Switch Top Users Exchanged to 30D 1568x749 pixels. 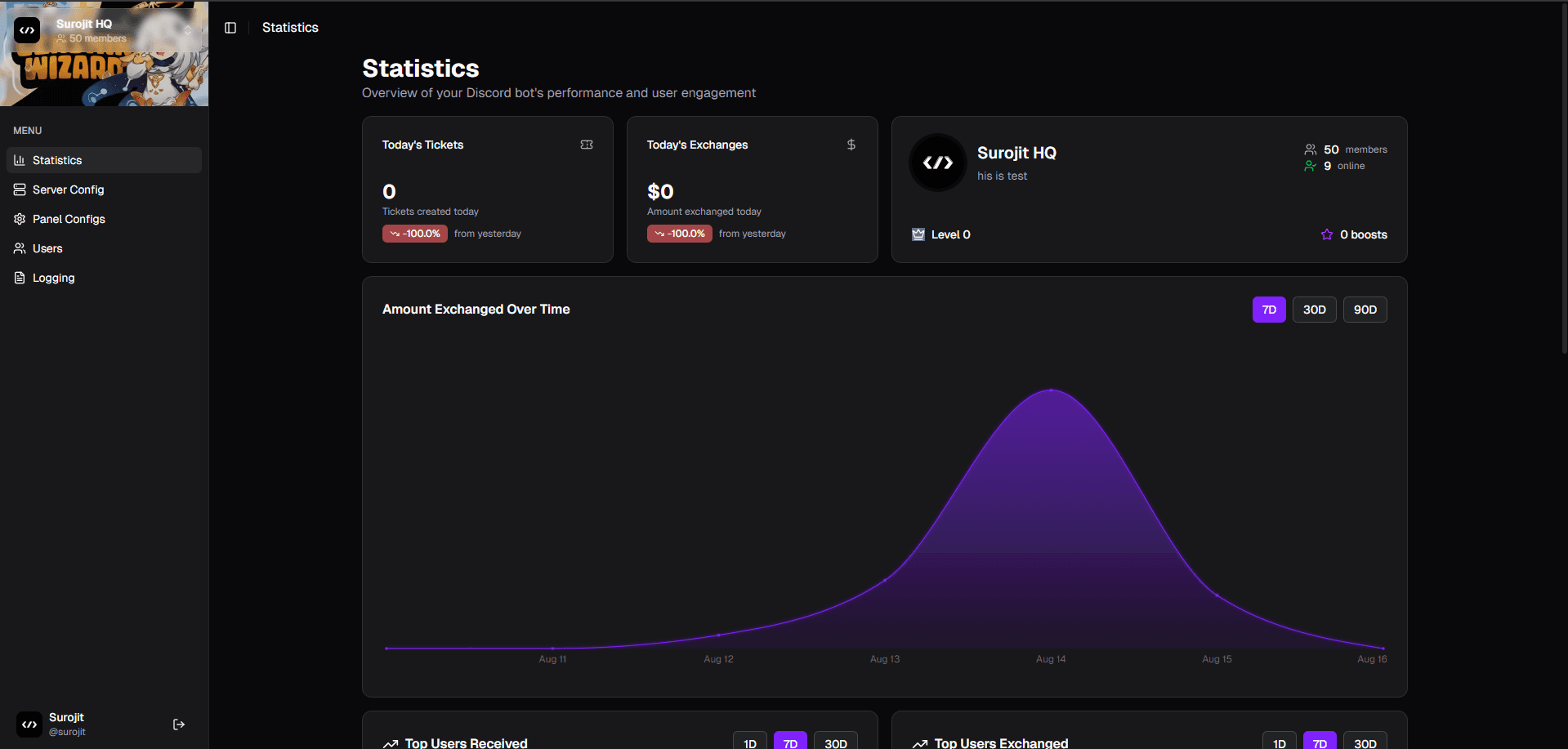[1364, 742]
